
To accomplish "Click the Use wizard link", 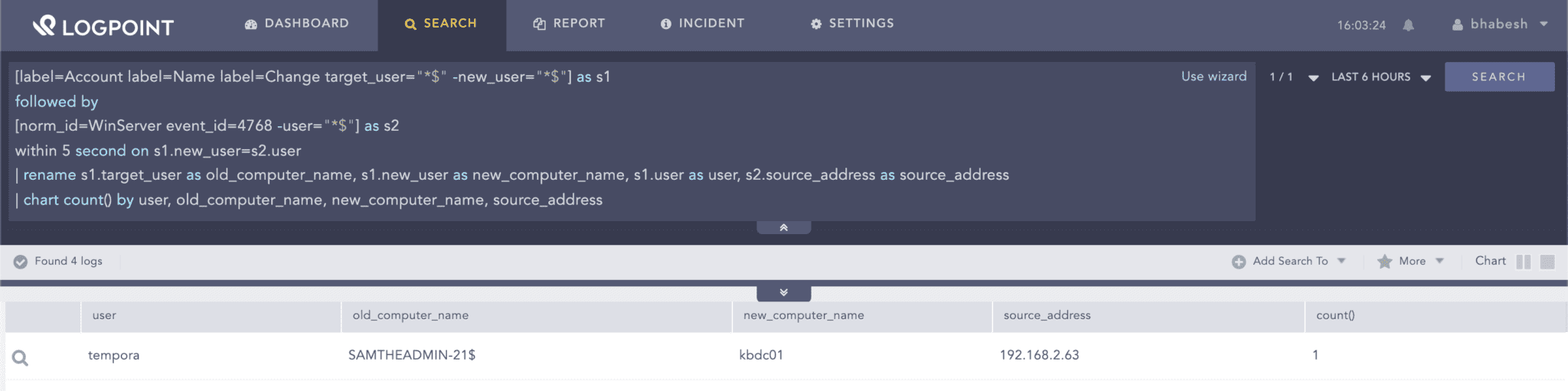I will [x=1214, y=77].
